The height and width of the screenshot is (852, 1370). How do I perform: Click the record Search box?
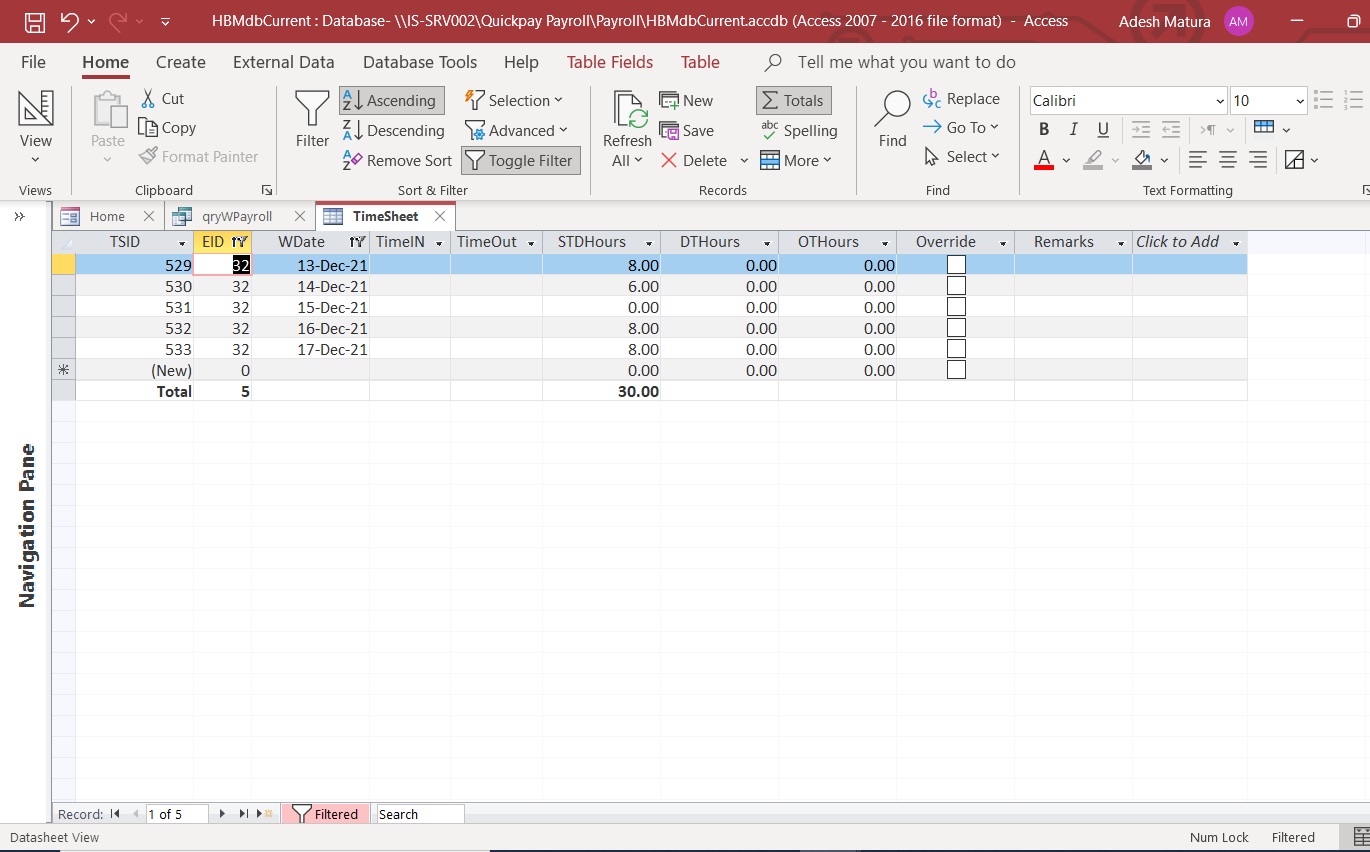coord(420,814)
